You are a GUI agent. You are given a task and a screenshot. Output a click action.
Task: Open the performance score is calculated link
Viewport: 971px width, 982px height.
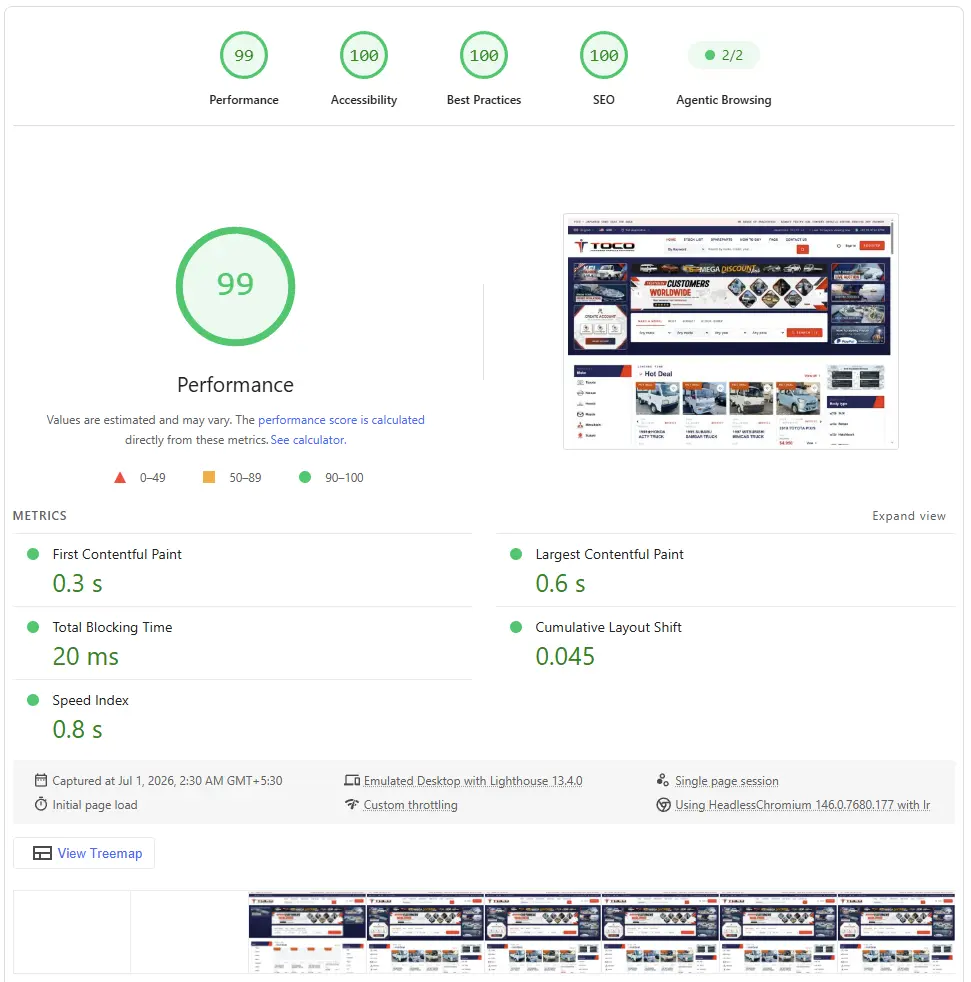coord(341,420)
